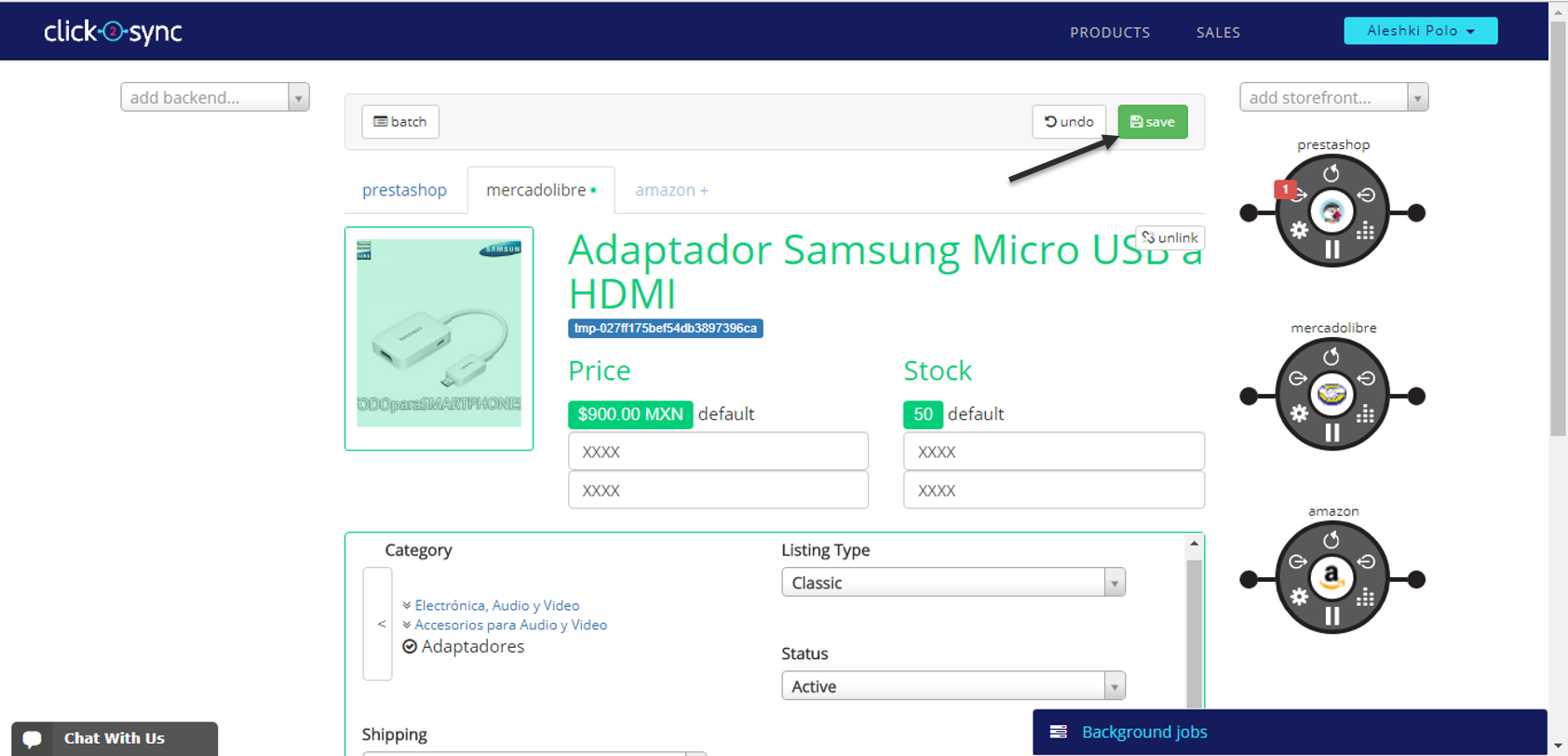Click the inner panel scrollbar up arrow
The height and width of the screenshot is (756, 1568).
[1194, 544]
